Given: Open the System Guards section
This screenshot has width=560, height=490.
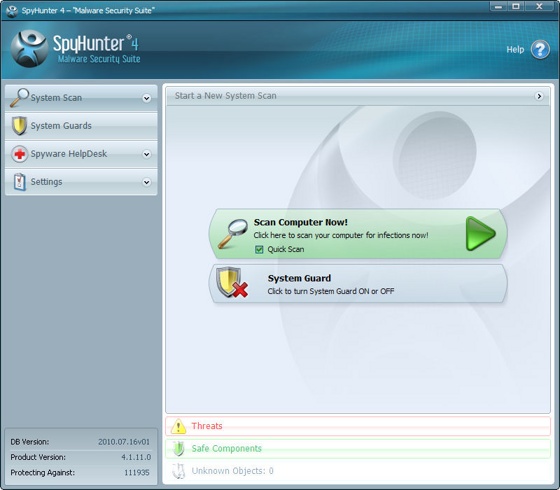Looking at the screenshot, I should point(81,126).
